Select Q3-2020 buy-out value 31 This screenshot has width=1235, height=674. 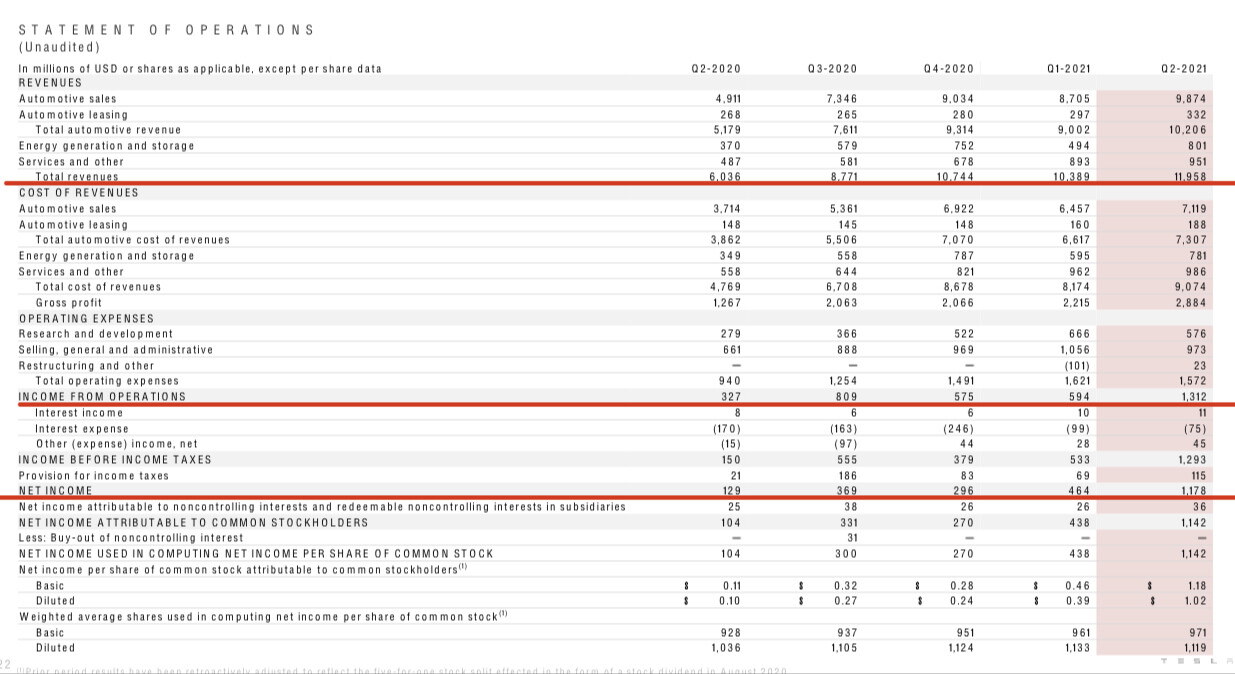pyautogui.click(x=851, y=537)
